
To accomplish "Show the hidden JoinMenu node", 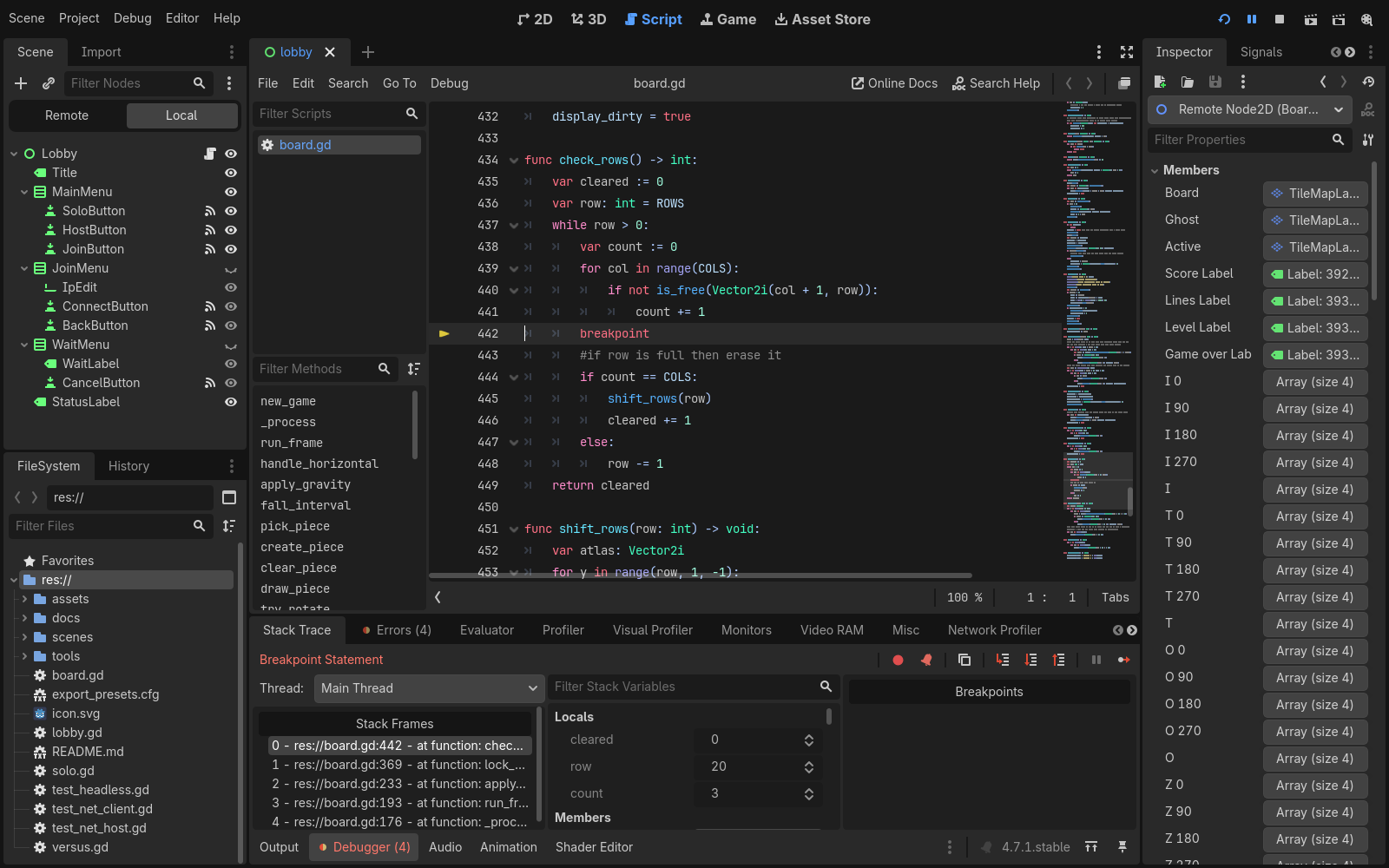I will click(x=231, y=268).
